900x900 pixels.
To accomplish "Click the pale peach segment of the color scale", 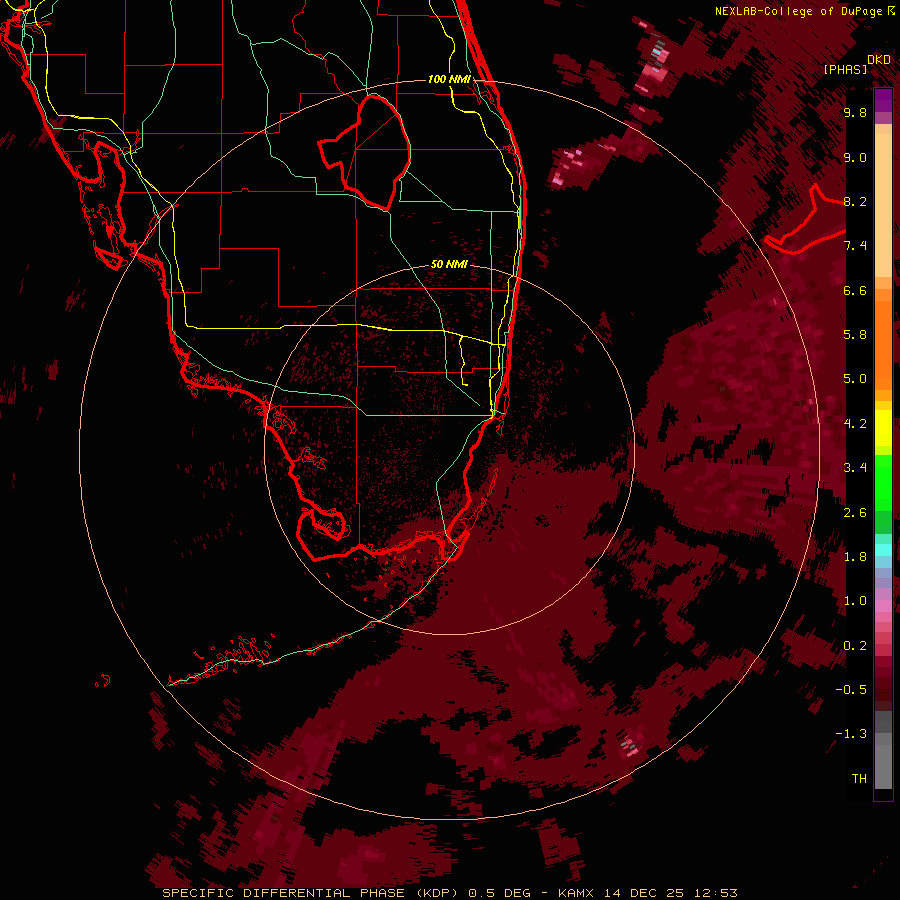I will (x=883, y=205).
